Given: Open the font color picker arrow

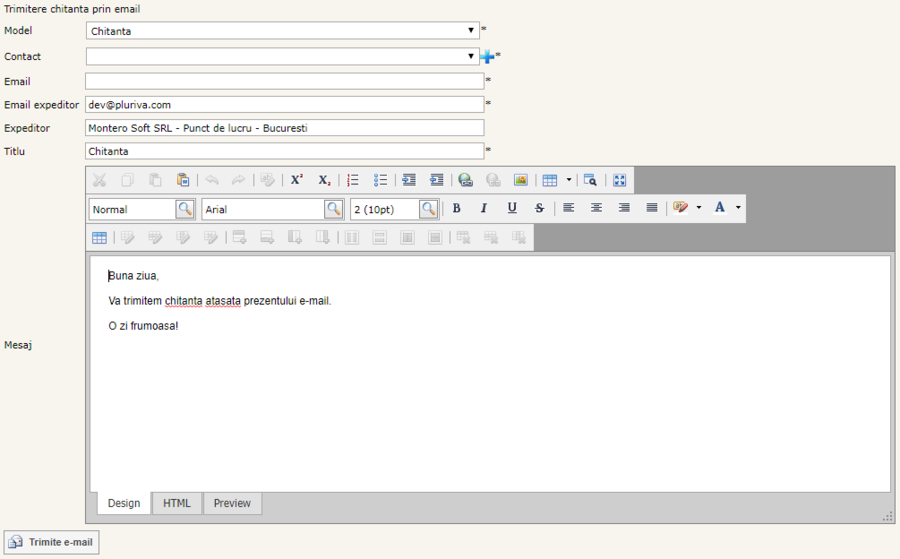Looking at the screenshot, I should click(x=738, y=208).
